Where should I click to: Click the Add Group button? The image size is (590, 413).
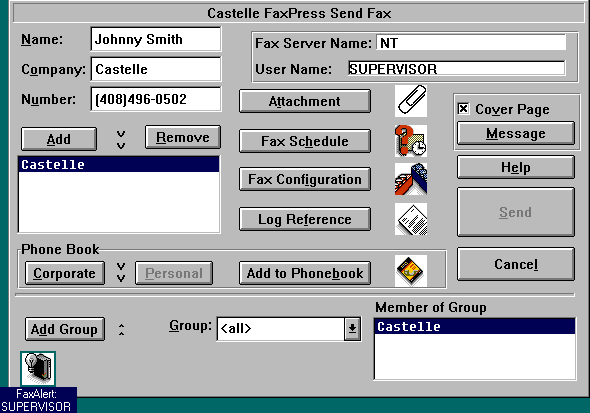[65, 329]
